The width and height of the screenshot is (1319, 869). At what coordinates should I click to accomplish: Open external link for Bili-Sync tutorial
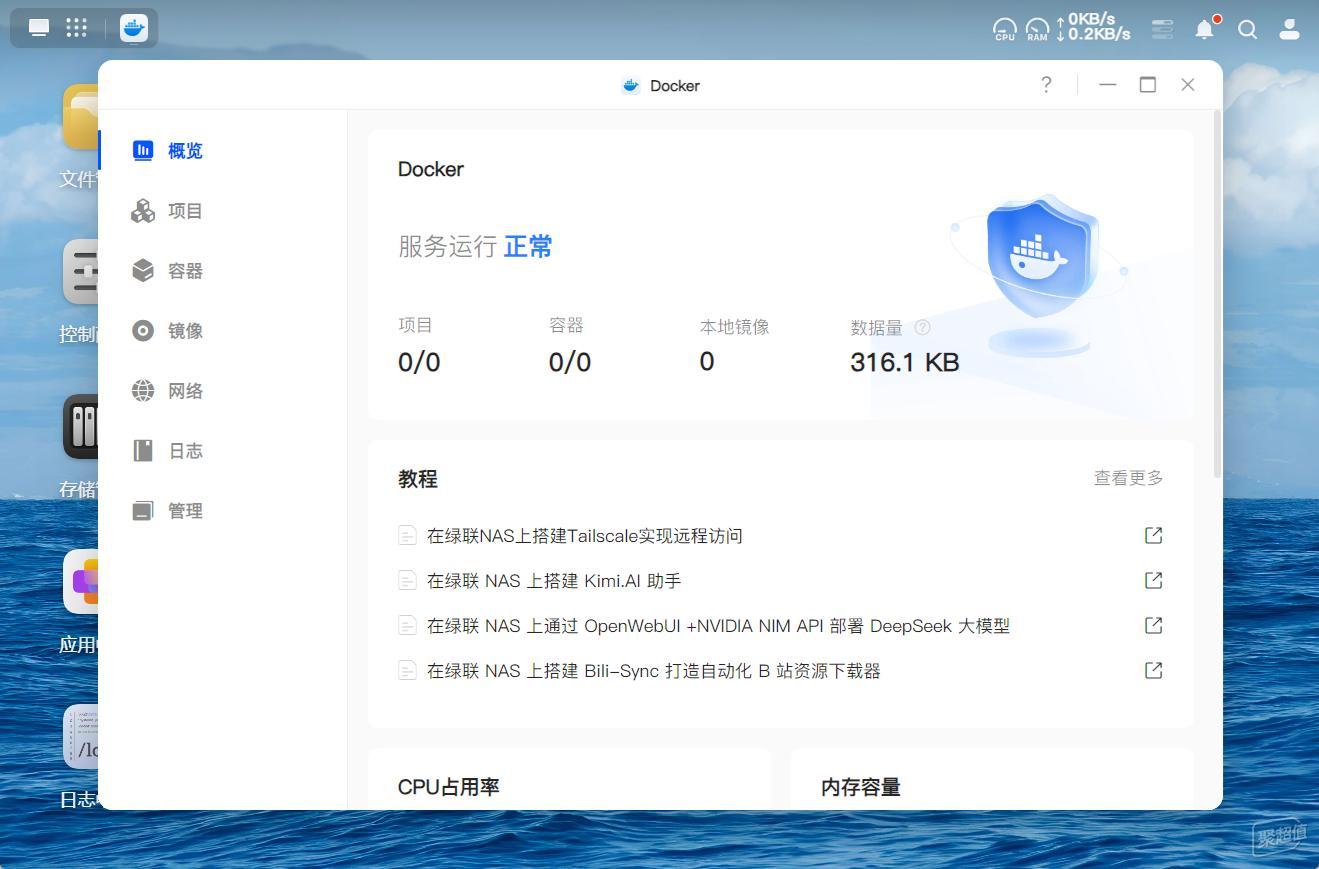1153,671
